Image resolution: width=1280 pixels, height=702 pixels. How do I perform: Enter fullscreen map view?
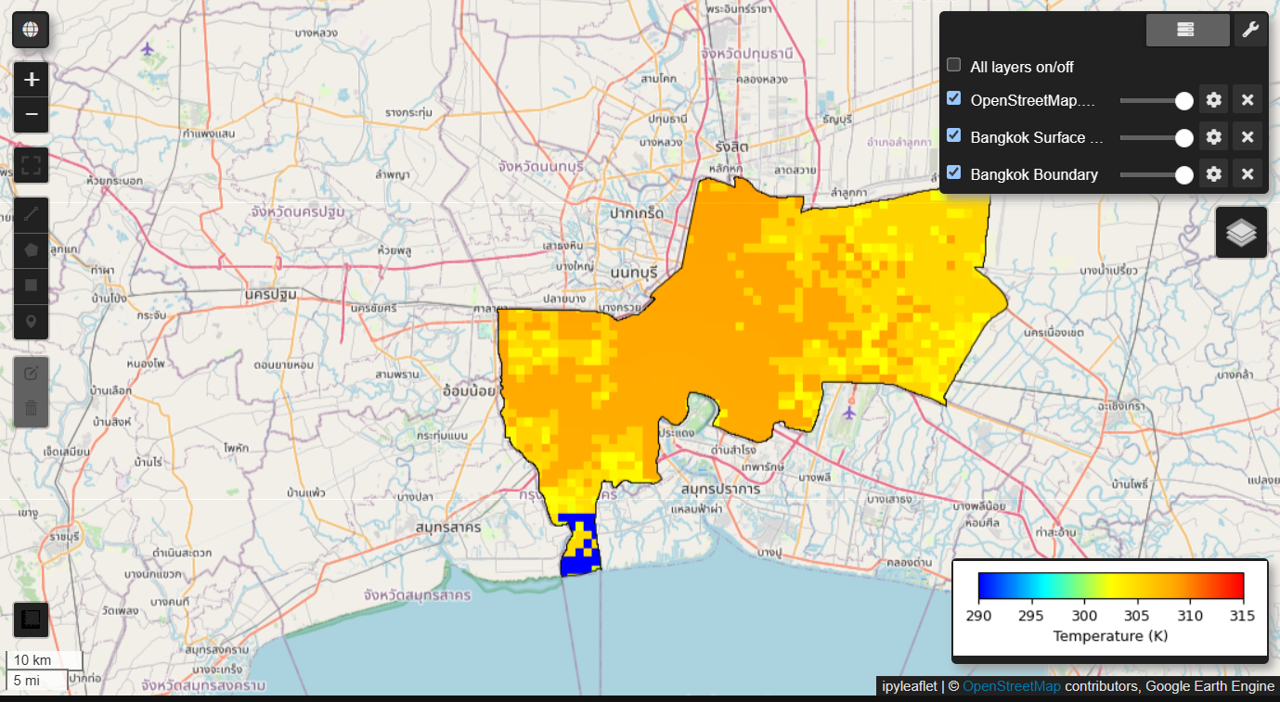(31, 165)
